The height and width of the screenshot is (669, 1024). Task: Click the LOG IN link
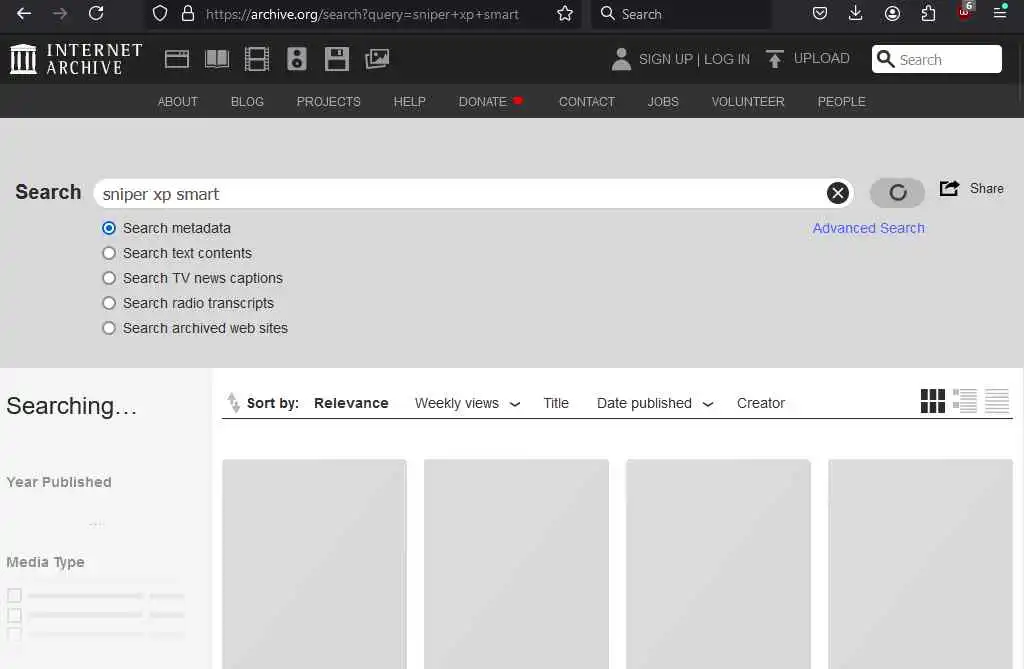[727, 59]
